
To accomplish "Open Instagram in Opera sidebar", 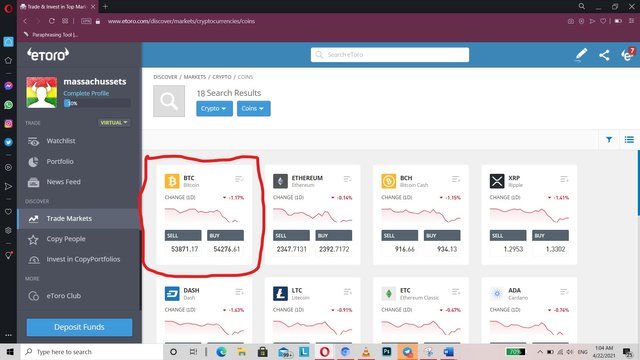I will tap(8, 123).
